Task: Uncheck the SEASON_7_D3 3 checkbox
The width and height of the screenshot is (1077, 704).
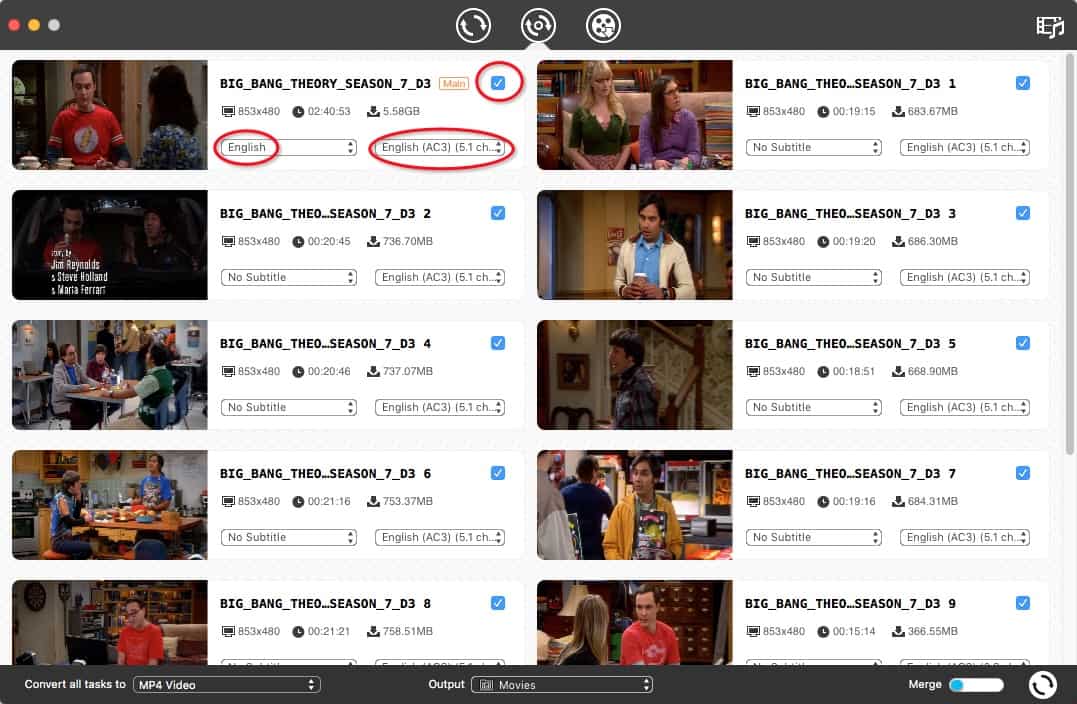Action: pos(1023,213)
